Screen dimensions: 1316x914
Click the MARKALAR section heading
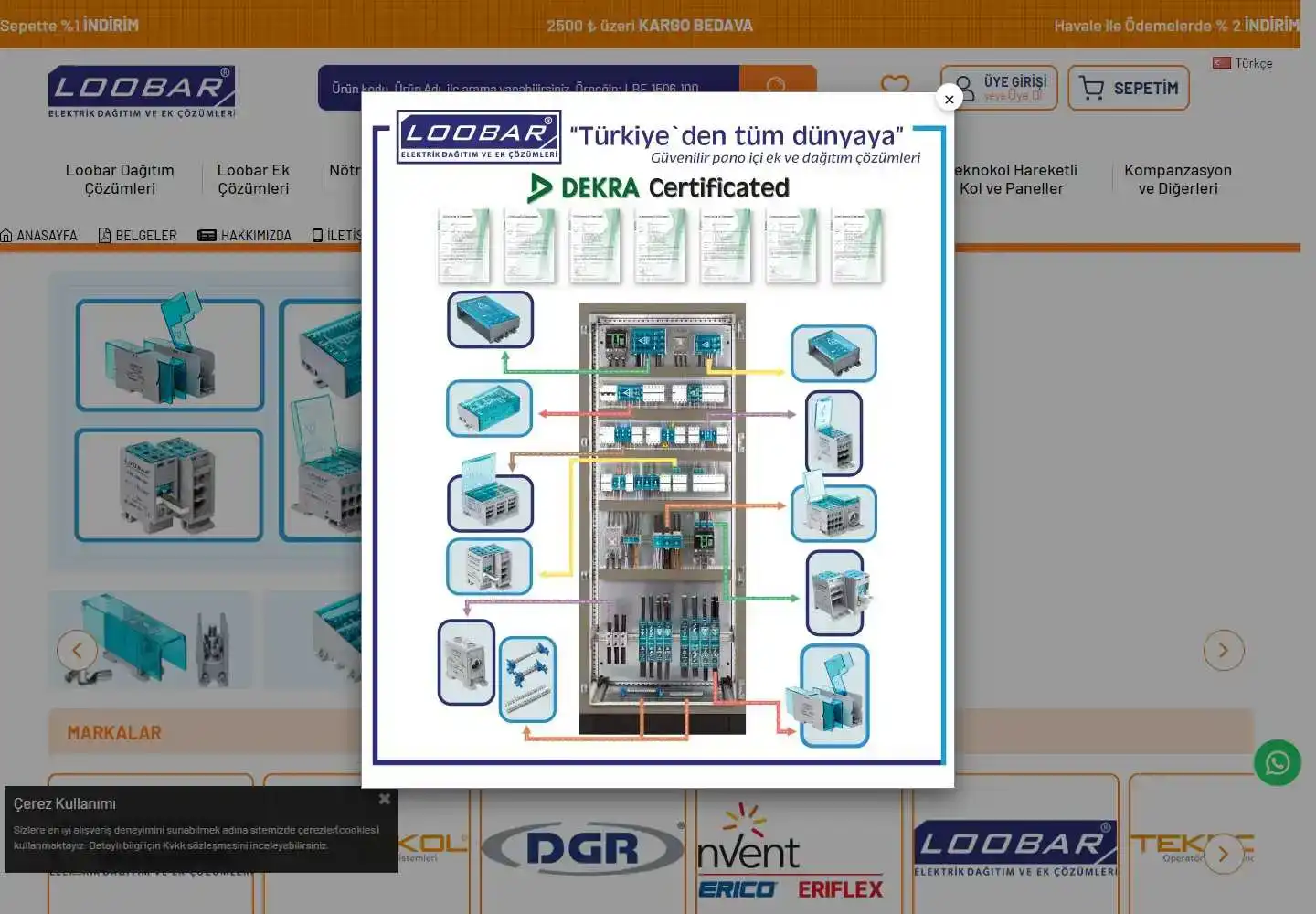click(114, 733)
